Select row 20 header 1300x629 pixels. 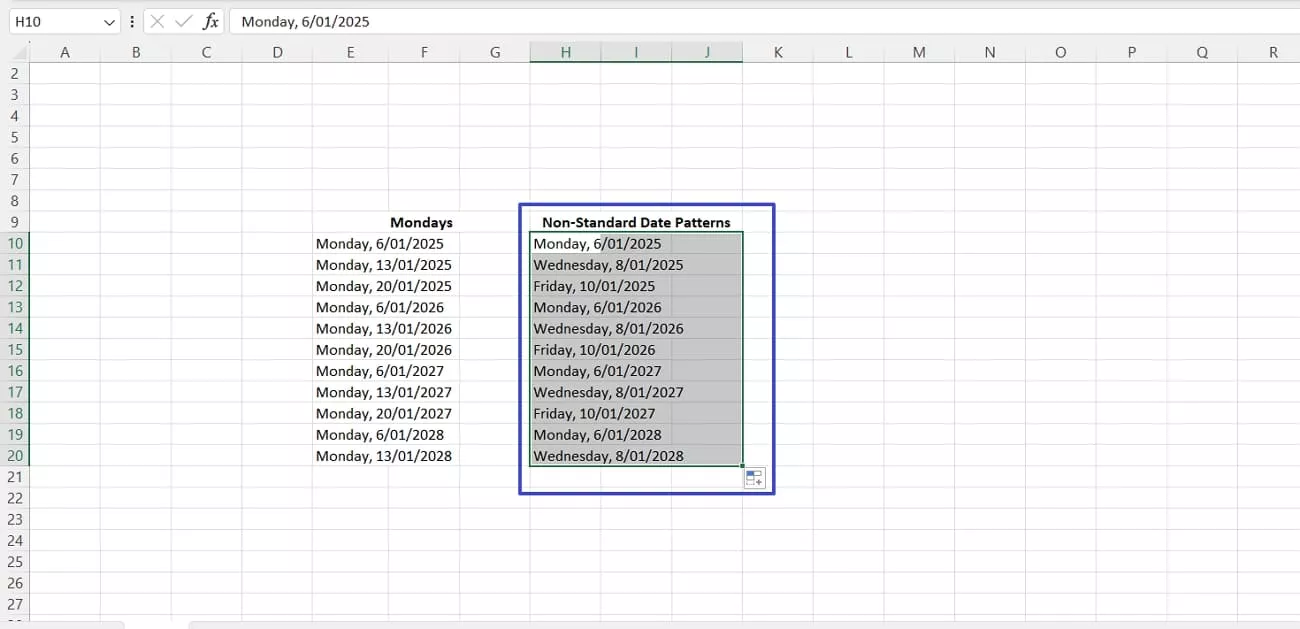click(x=14, y=456)
